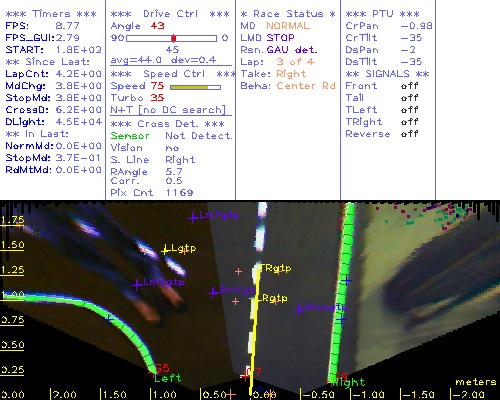Click the N+T no DC search label
The height and width of the screenshot is (400, 500).
click(x=168, y=110)
